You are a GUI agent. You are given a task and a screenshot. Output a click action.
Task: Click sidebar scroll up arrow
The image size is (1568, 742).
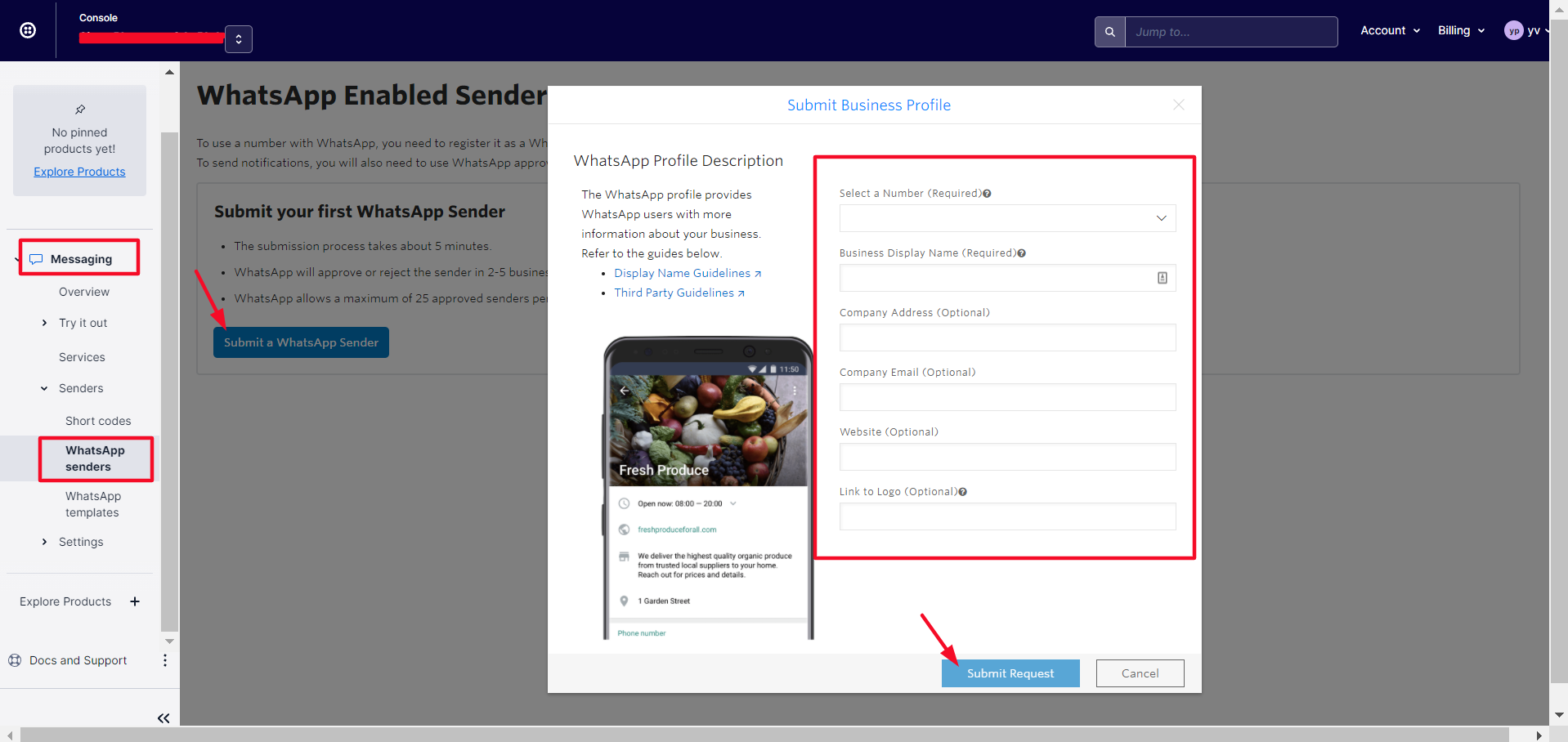[169, 72]
